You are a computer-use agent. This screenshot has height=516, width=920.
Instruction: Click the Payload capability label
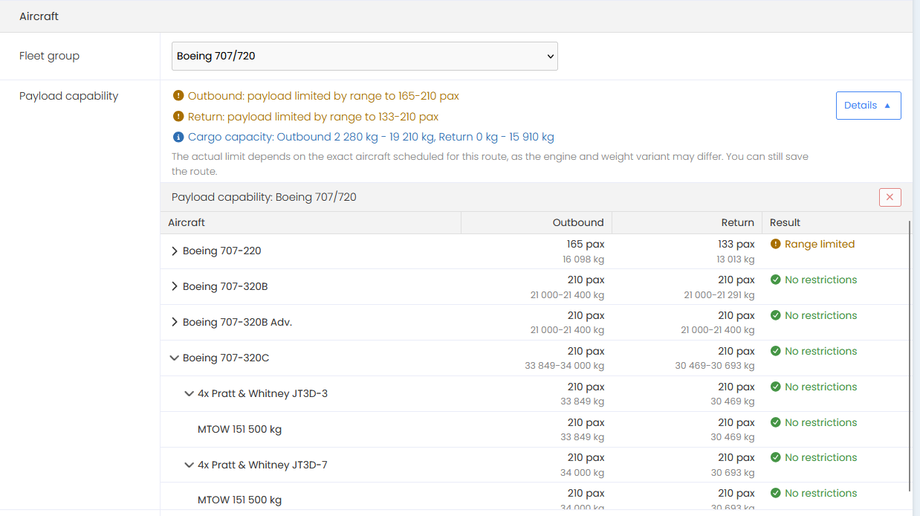(69, 96)
